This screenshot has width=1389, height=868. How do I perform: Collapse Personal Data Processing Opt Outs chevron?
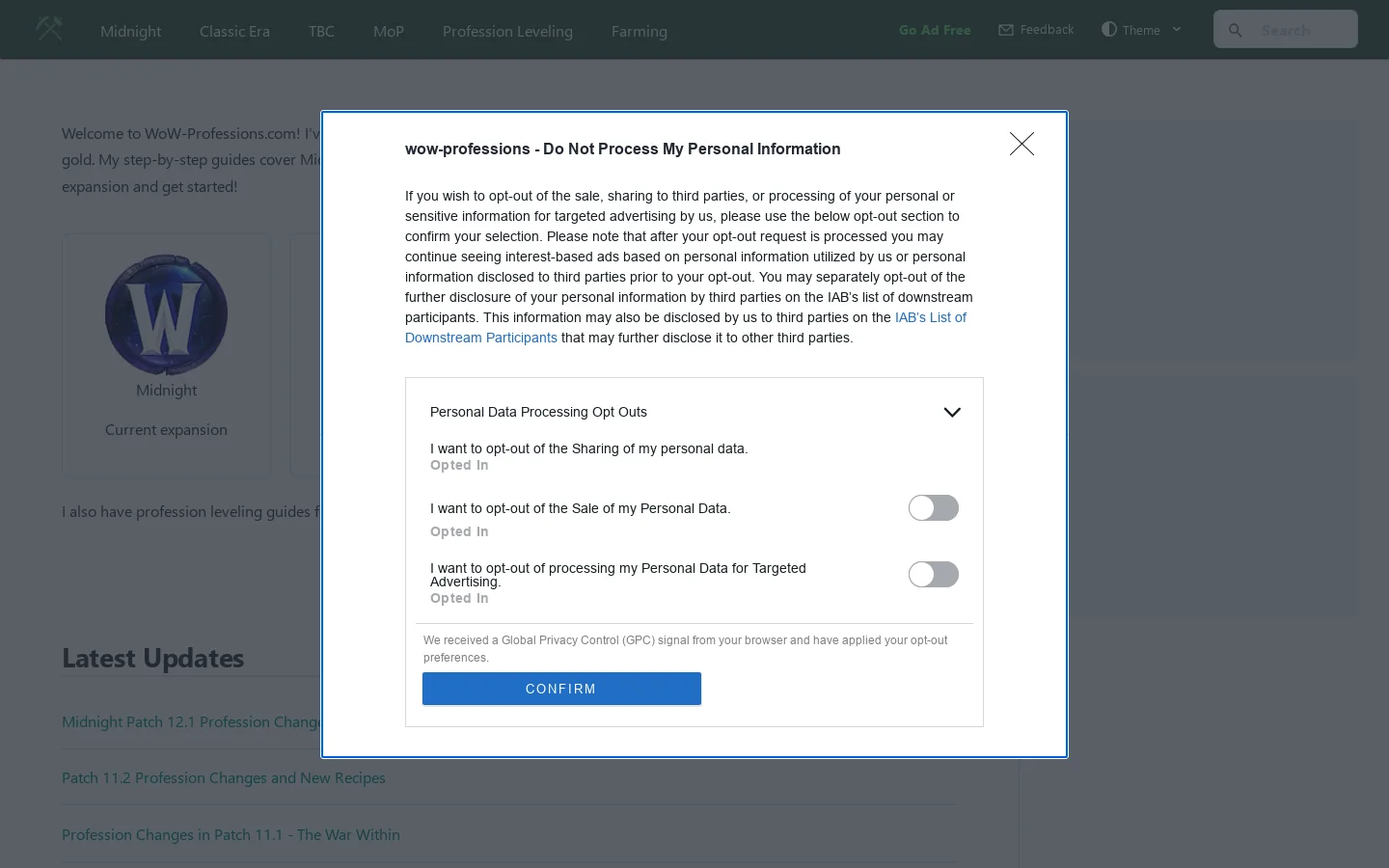click(x=952, y=413)
